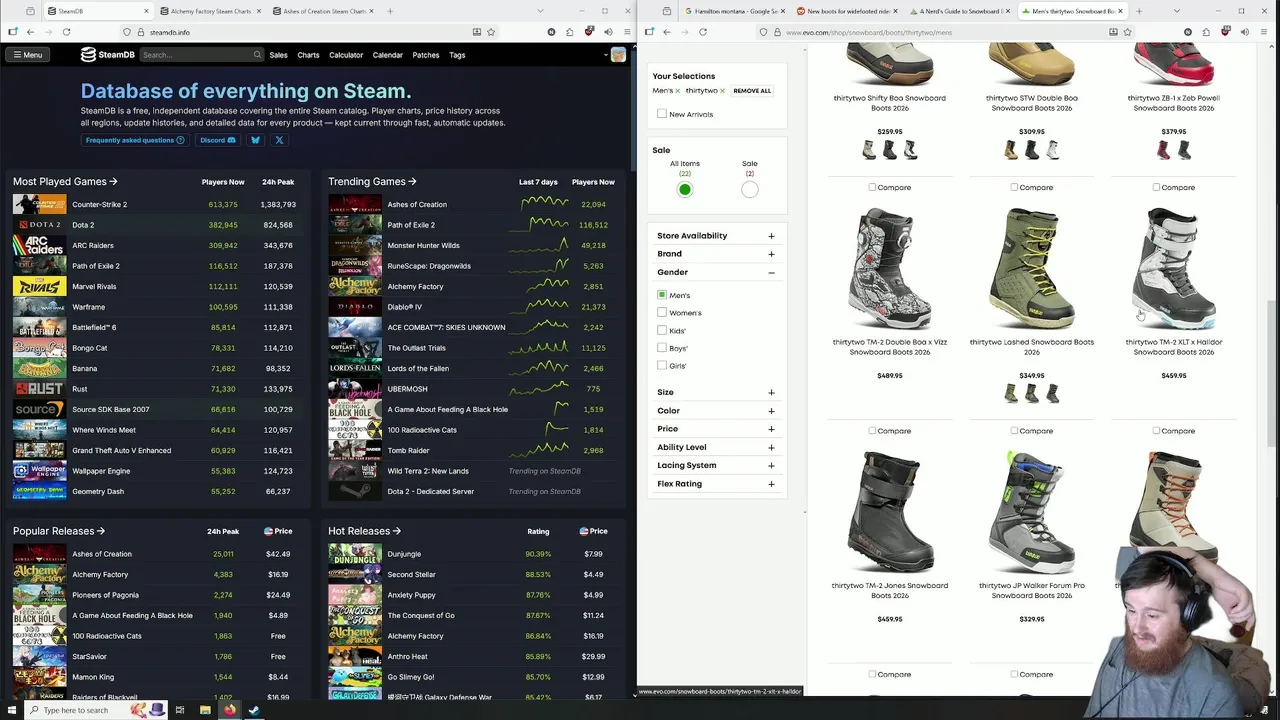This screenshot has width=1280, height=720.
Task: Open a new tab in the SteamDB window
Action: click(390, 11)
